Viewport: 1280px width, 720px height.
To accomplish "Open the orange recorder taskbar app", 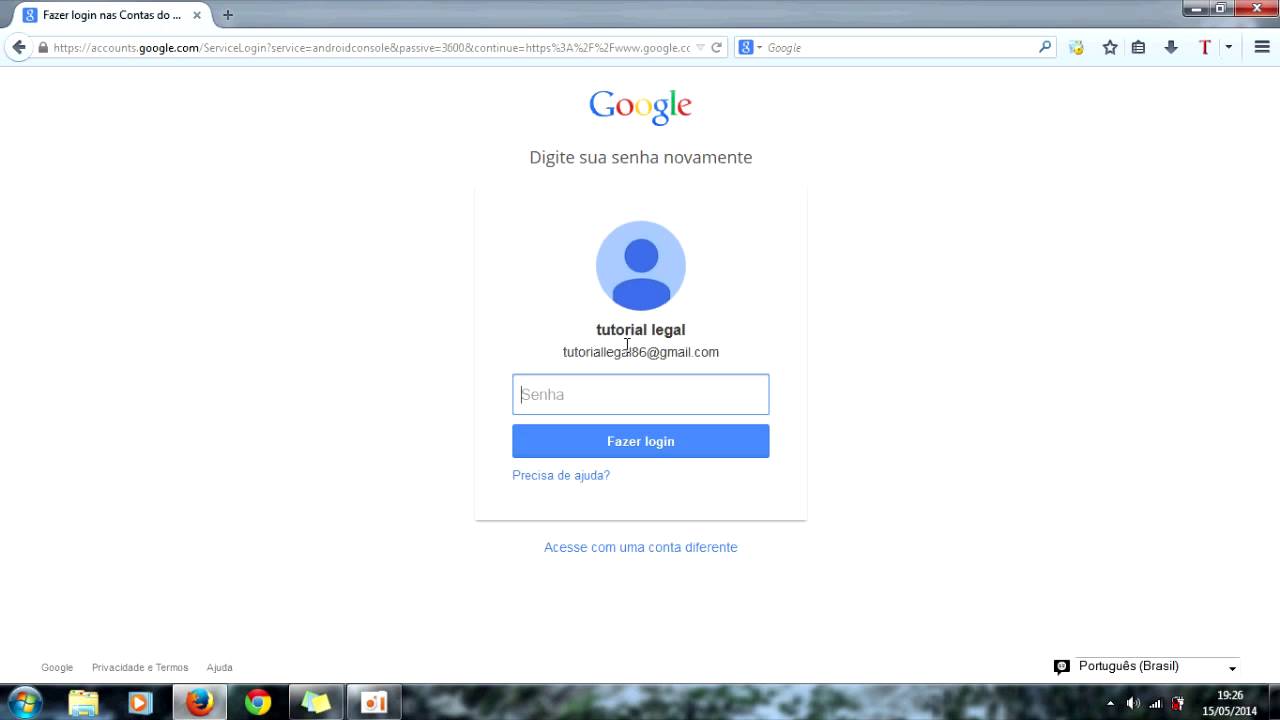I will 374,703.
